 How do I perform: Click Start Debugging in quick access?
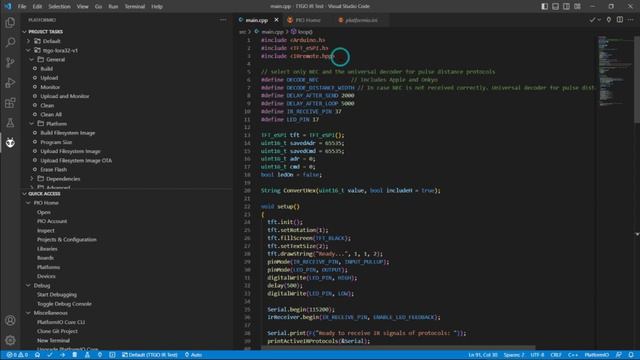click(57, 295)
